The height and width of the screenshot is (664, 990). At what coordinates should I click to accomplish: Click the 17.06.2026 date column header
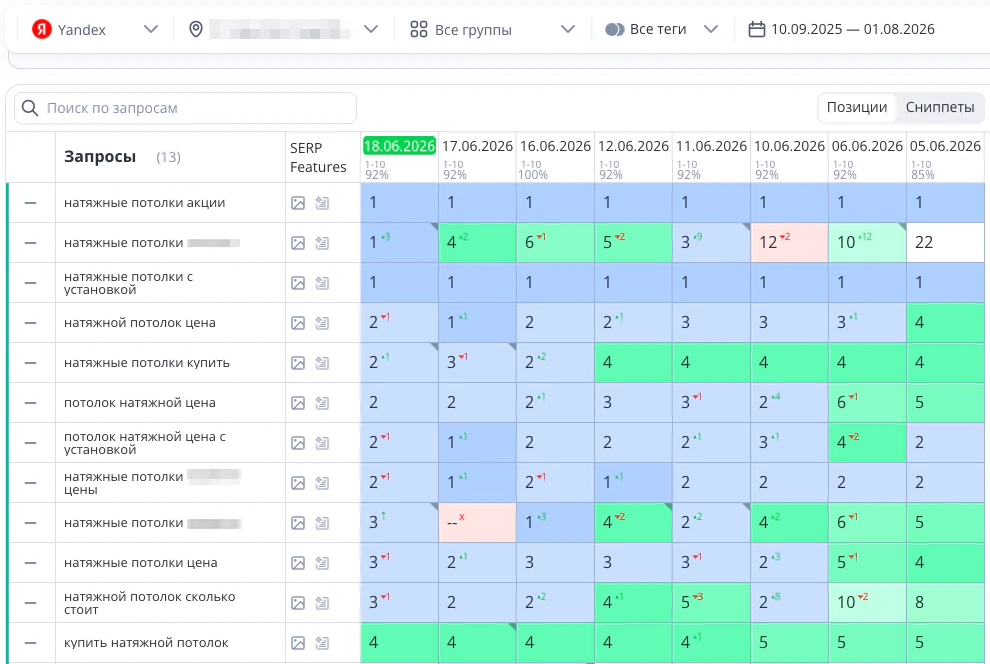coord(477,146)
